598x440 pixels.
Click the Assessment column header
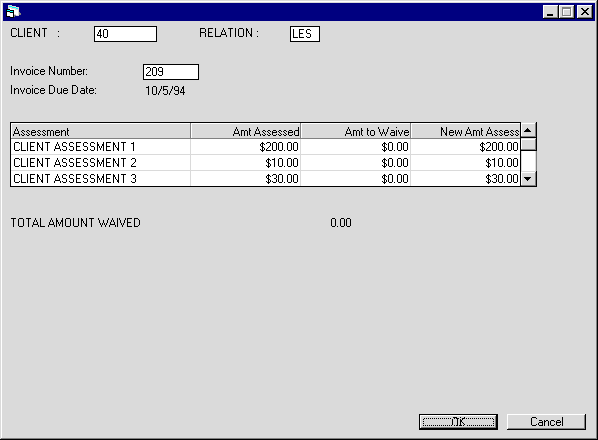point(101,131)
